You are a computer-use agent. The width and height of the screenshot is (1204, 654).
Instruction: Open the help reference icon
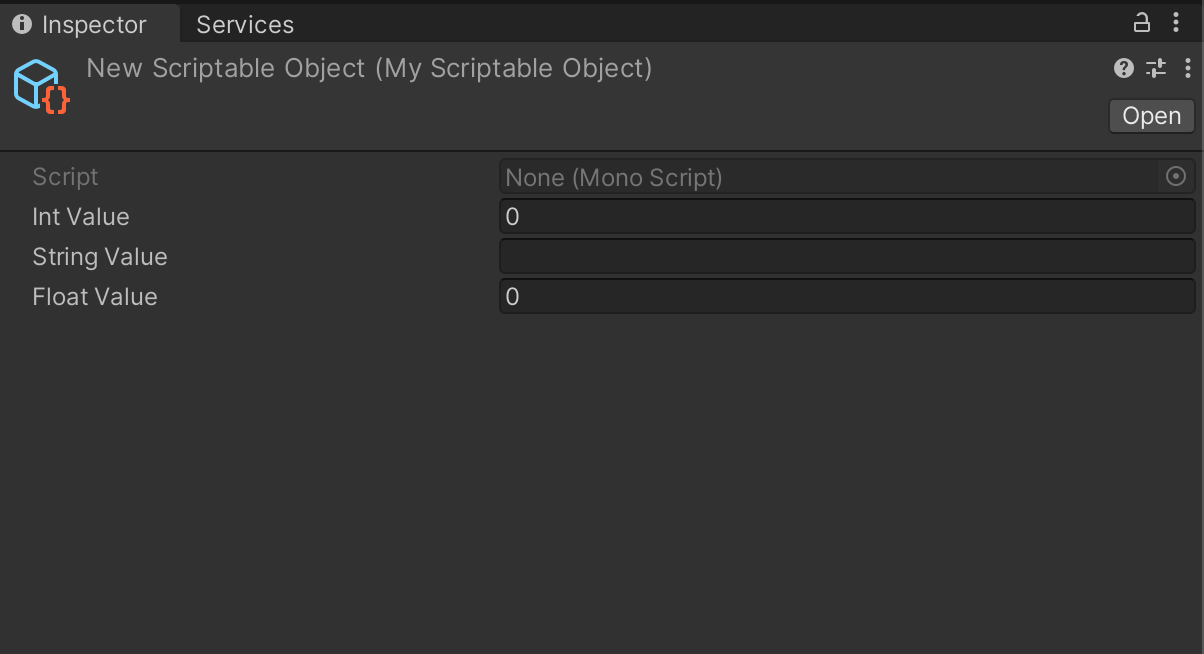point(1123,68)
